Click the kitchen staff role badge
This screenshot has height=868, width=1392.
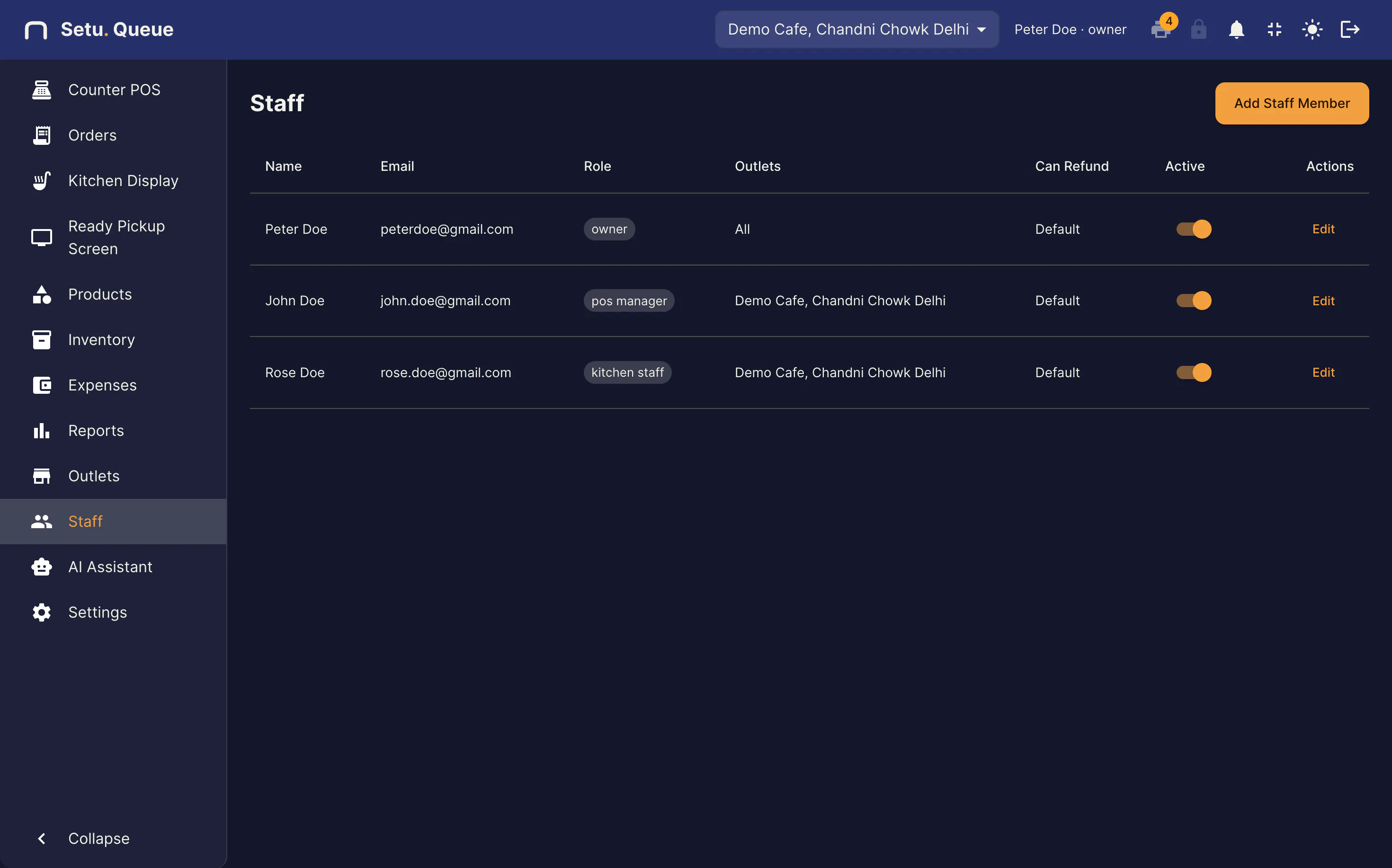click(x=627, y=372)
